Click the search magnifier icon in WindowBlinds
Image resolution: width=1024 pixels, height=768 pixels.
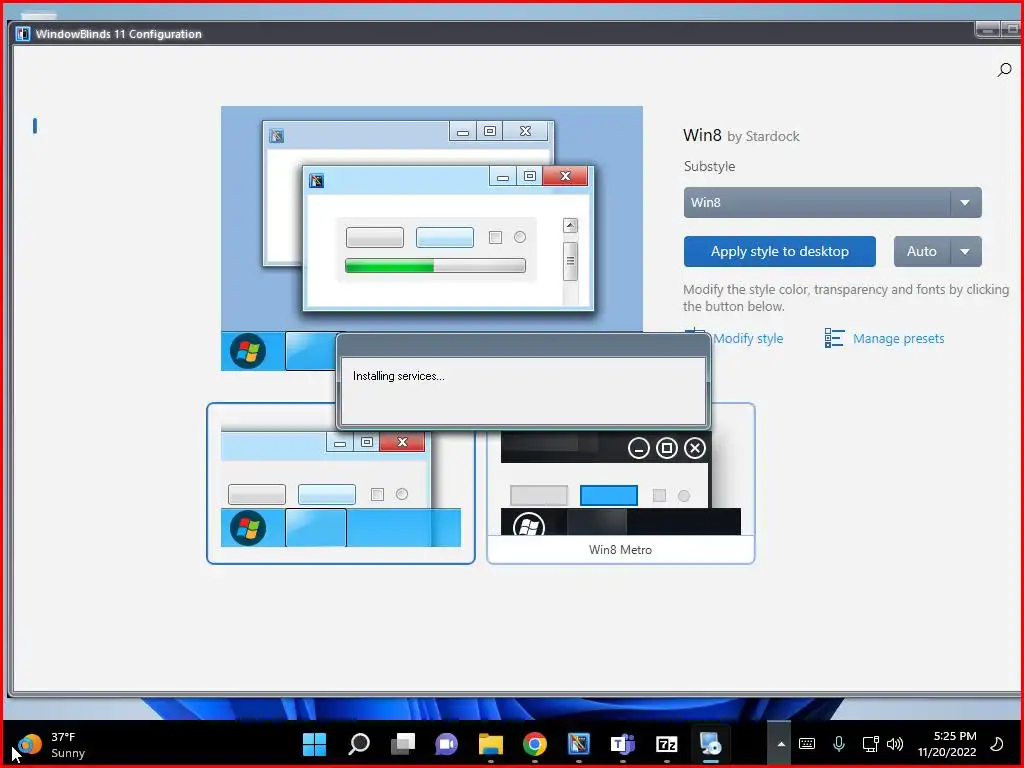(1004, 69)
